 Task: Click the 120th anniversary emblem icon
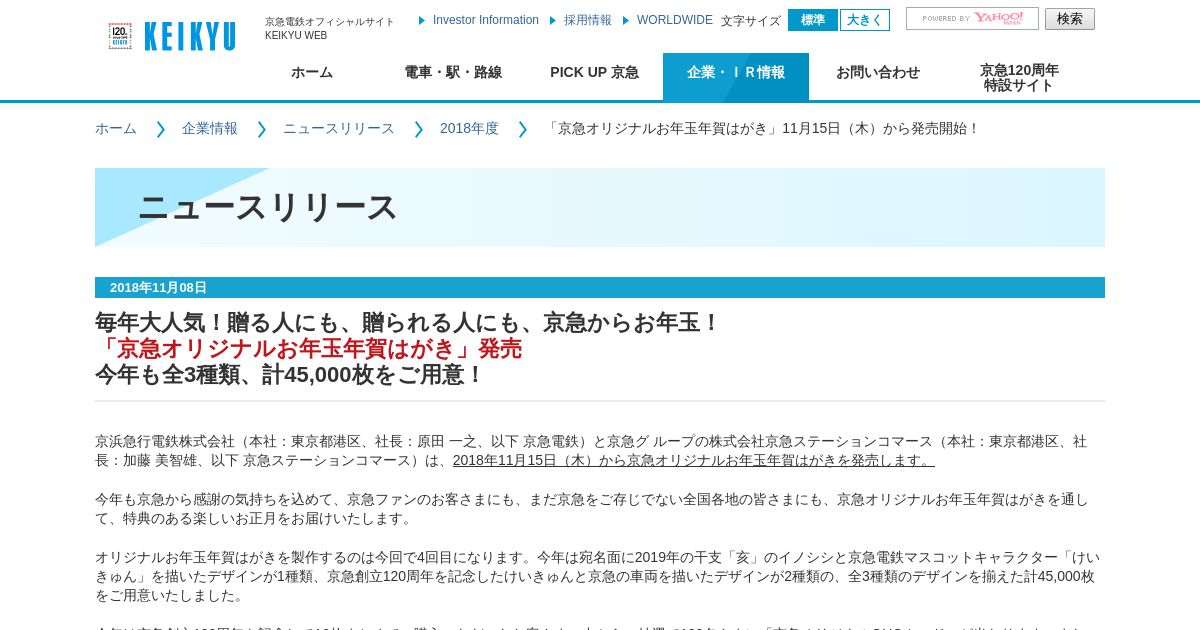(x=120, y=36)
